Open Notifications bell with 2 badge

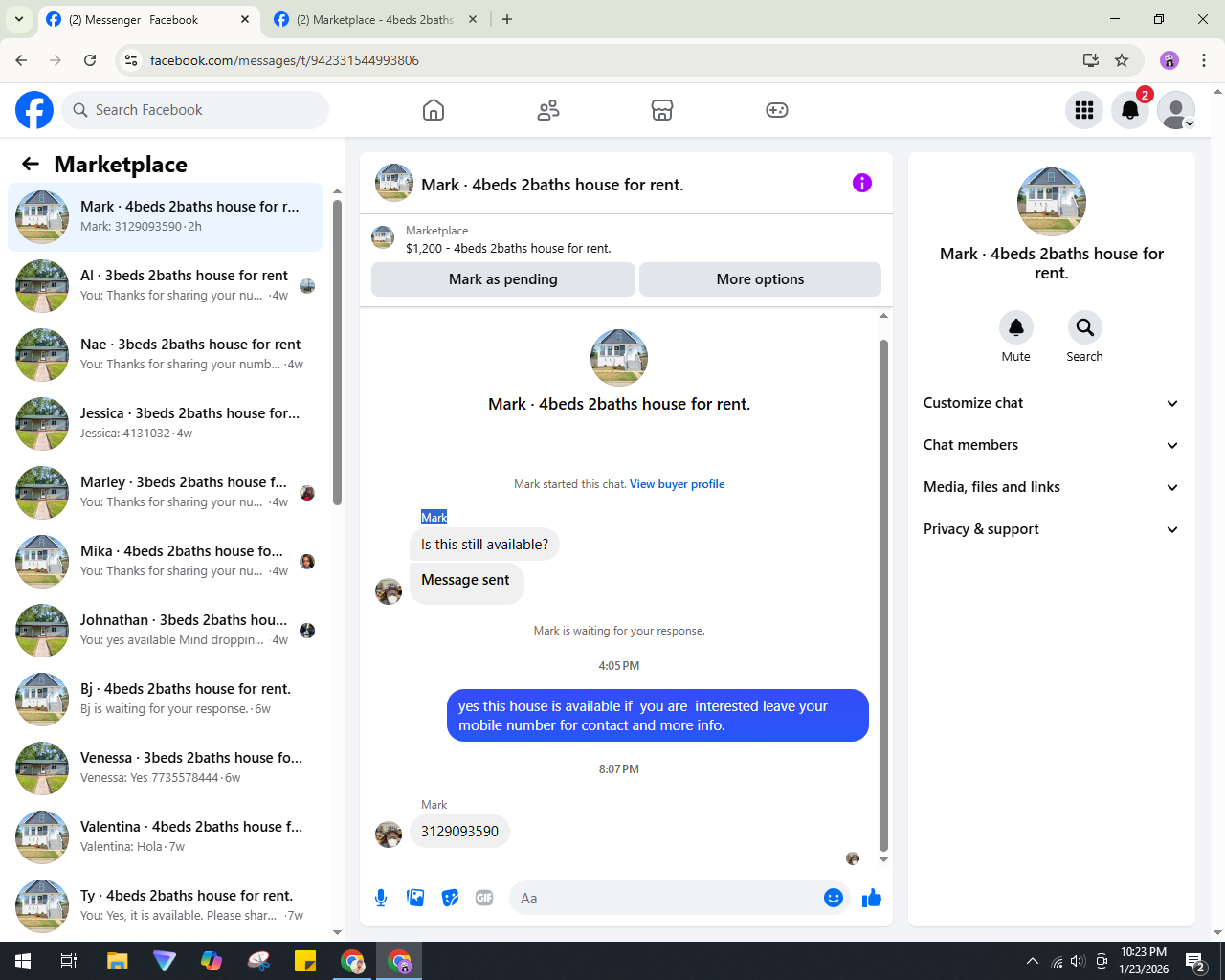[x=1130, y=110]
